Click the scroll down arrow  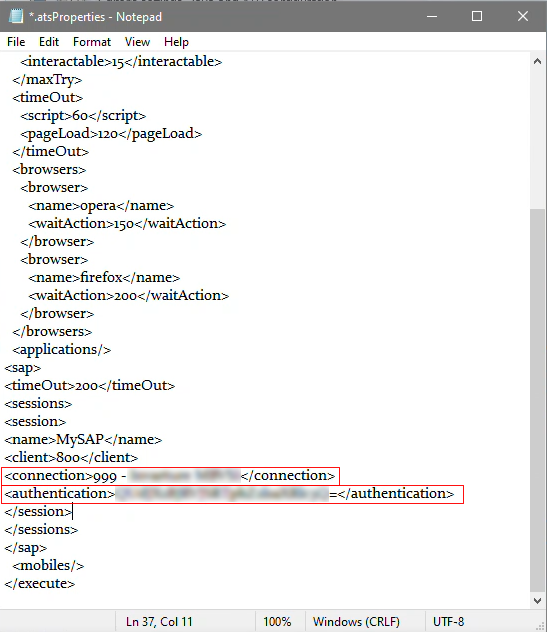[x=537, y=601]
